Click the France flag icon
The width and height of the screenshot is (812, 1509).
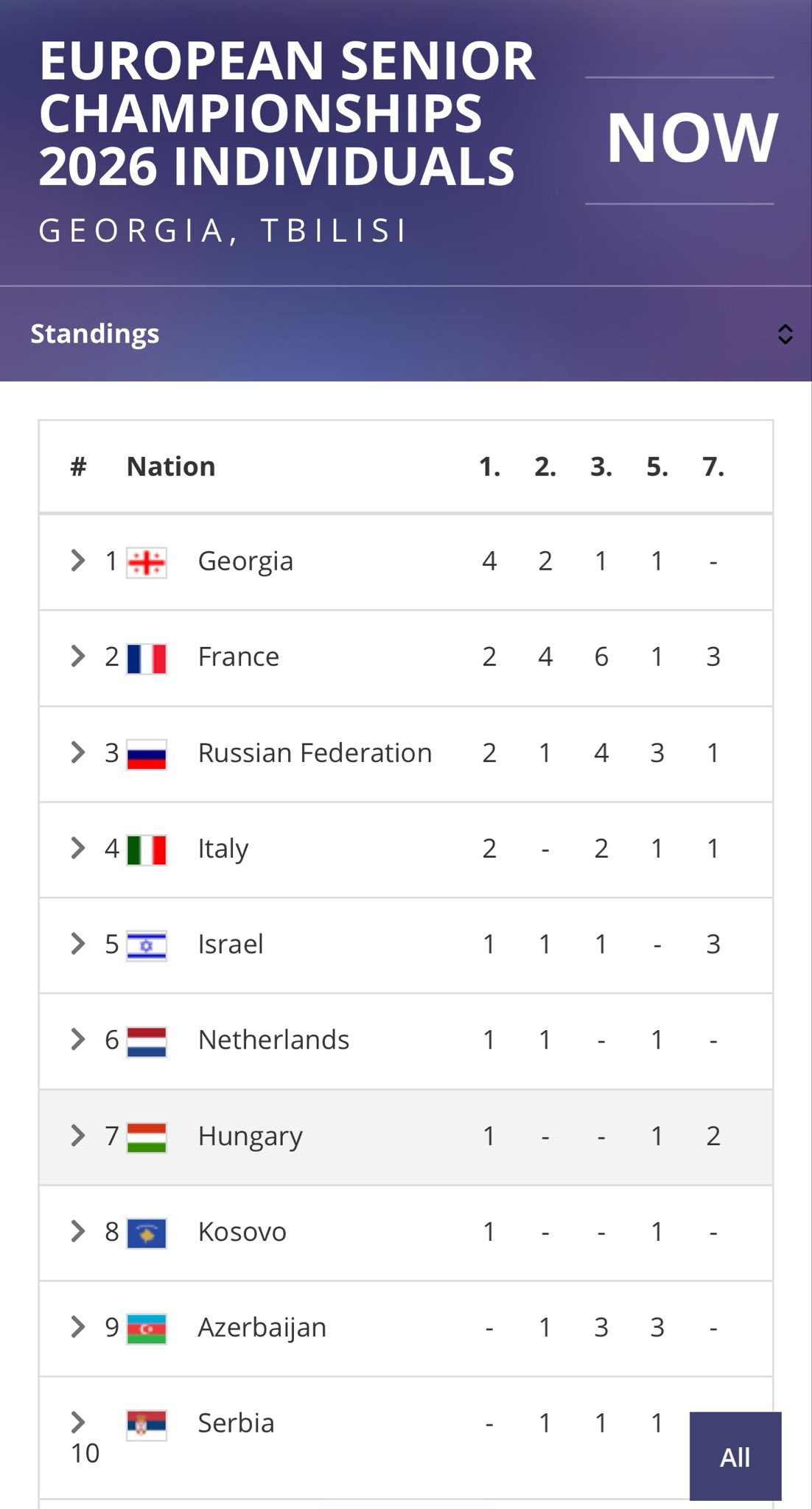click(x=147, y=659)
